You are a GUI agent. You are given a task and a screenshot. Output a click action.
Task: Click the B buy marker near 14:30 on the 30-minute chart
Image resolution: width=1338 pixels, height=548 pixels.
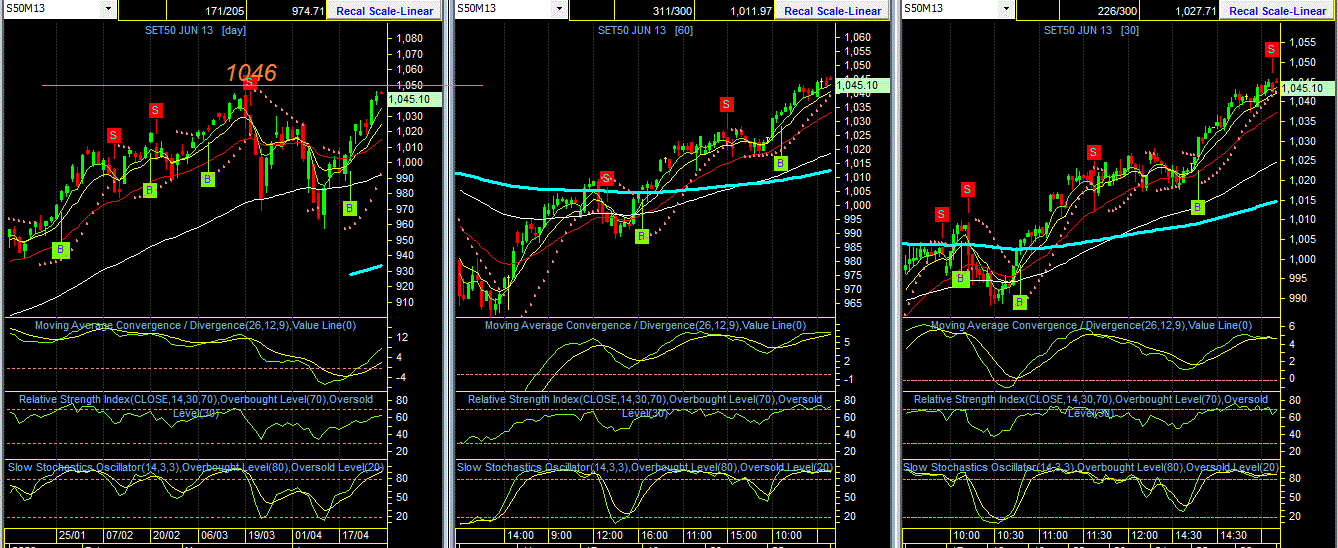(x=1197, y=207)
